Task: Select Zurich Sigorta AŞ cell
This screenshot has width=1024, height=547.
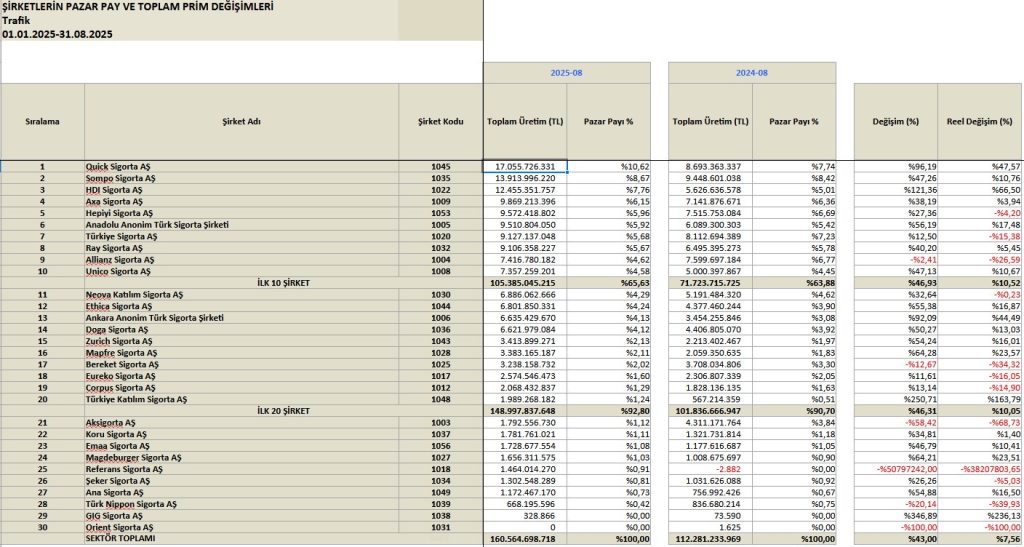Action: click(242, 341)
